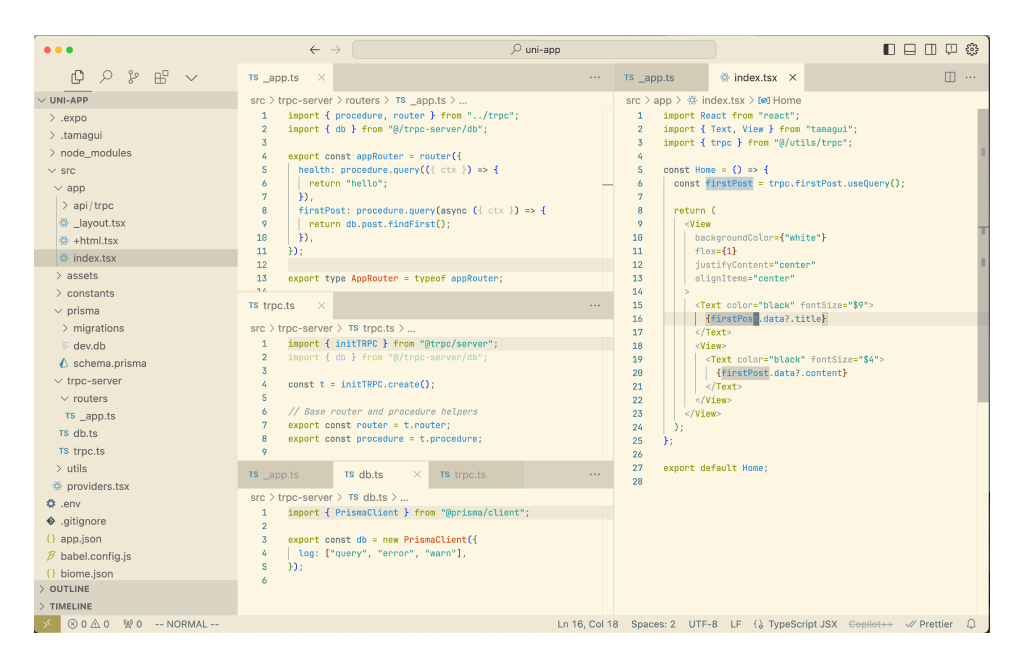Screen dimensions: 1024x668
Task: Open the Search view icon
Action: (106, 77)
